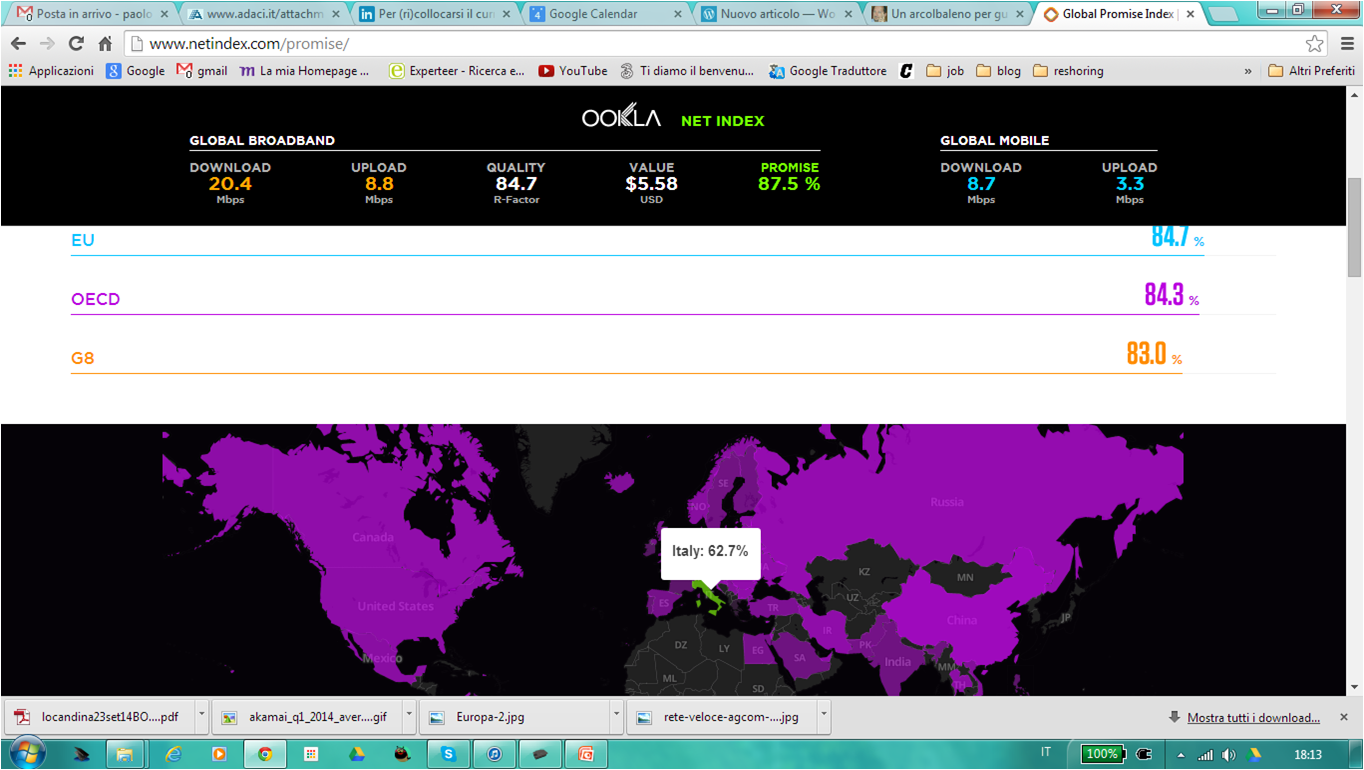Show hidden bookmarks with the chevron

point(1247,71)
